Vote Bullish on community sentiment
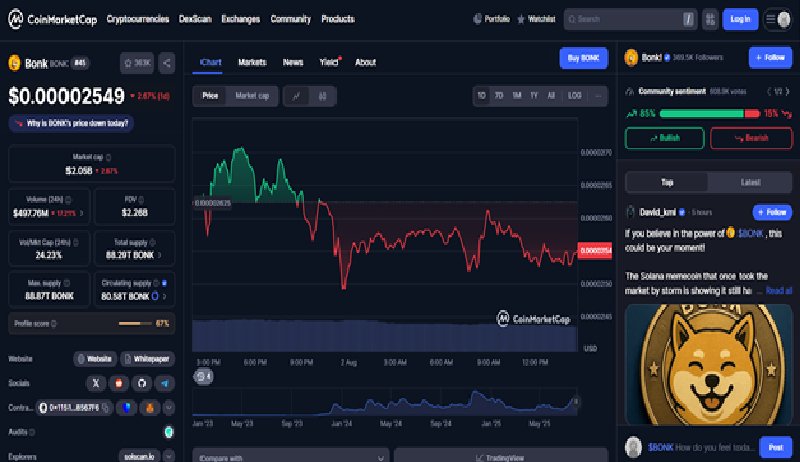This screenshot has height=462, width=800. coord(664,138)
